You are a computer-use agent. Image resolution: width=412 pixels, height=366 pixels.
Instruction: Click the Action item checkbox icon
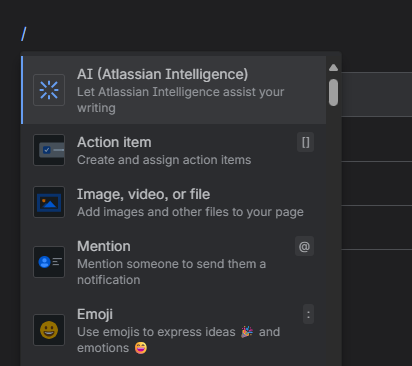tap(49, 150)
